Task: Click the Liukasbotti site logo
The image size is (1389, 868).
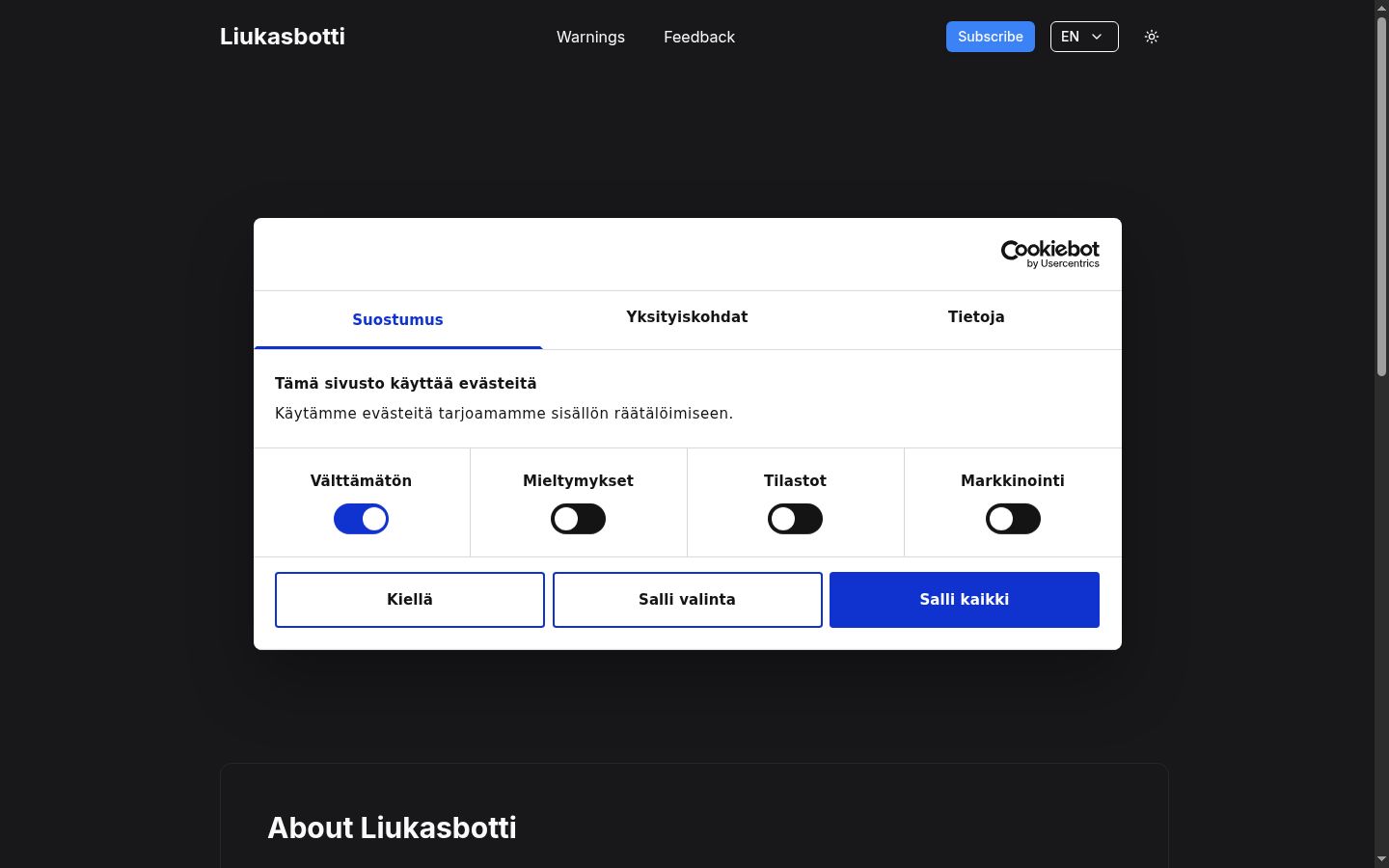Action: [x=283, y=37]
